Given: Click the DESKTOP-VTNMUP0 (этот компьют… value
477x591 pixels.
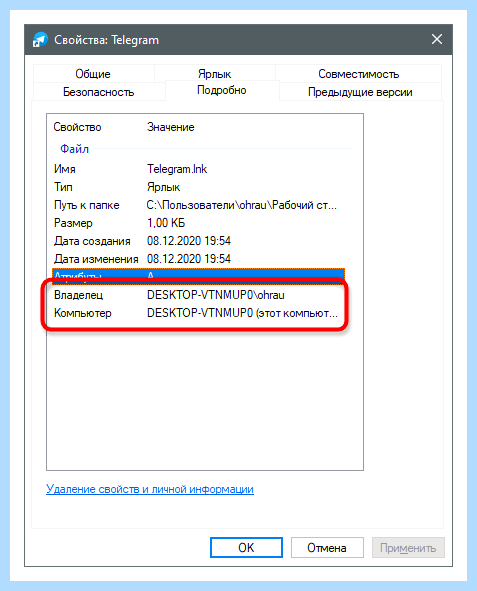Looking at the screenshot, I should click(242, 313).
